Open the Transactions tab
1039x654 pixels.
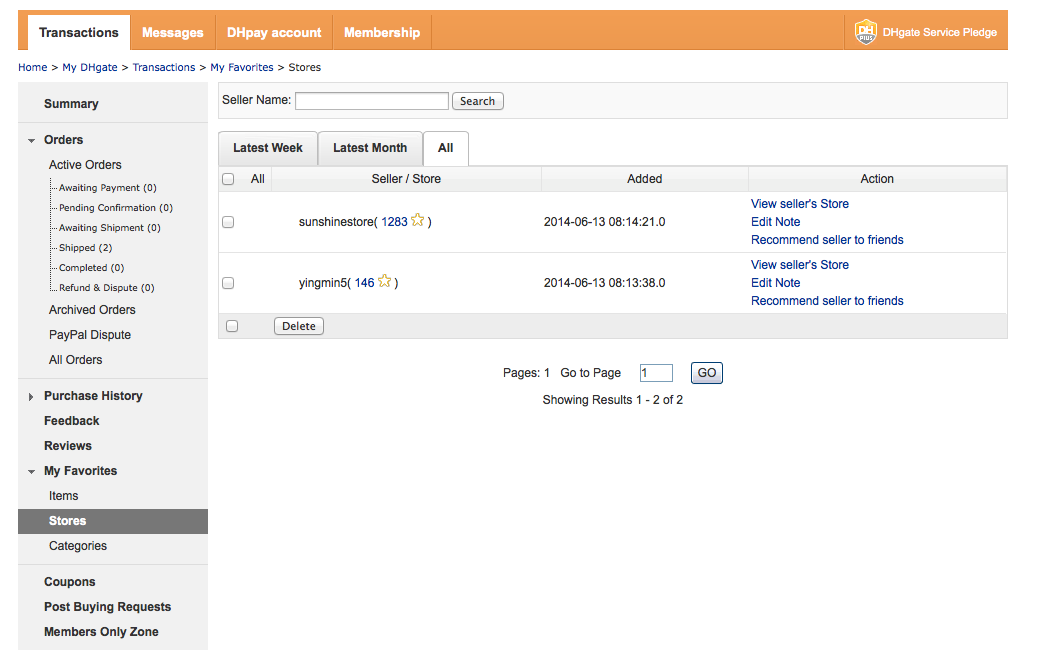click(x=79, y=32)
